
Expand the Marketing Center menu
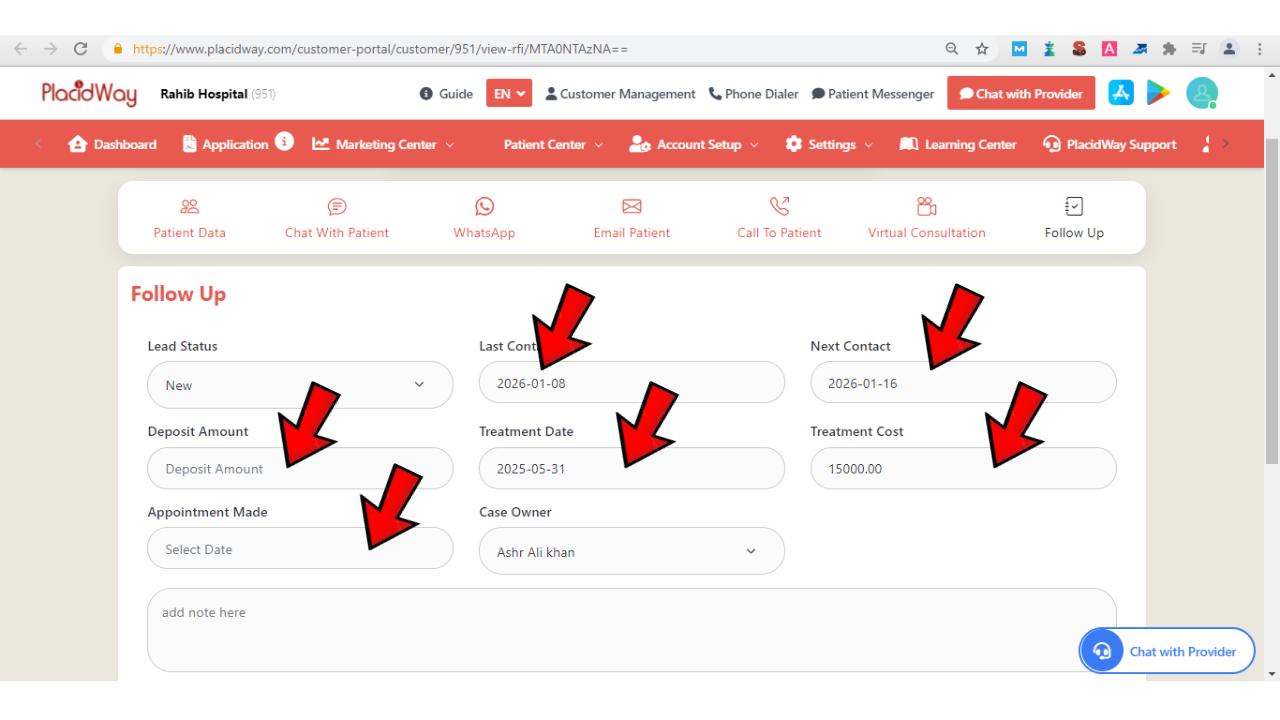[x=384, y=144]
